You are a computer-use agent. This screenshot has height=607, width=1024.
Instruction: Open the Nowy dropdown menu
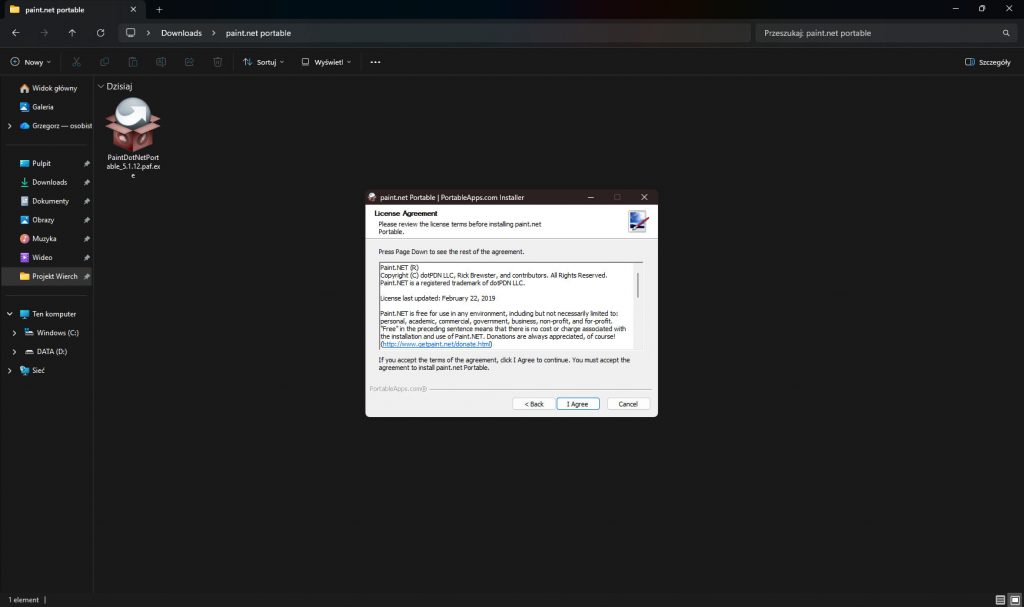(30, 62)
